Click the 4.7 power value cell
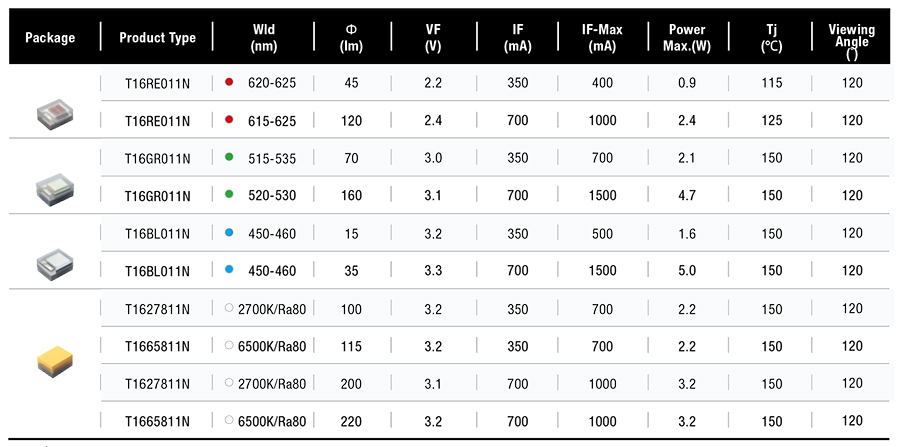Screen dimensions: 900x447 [x=686, y=195]
